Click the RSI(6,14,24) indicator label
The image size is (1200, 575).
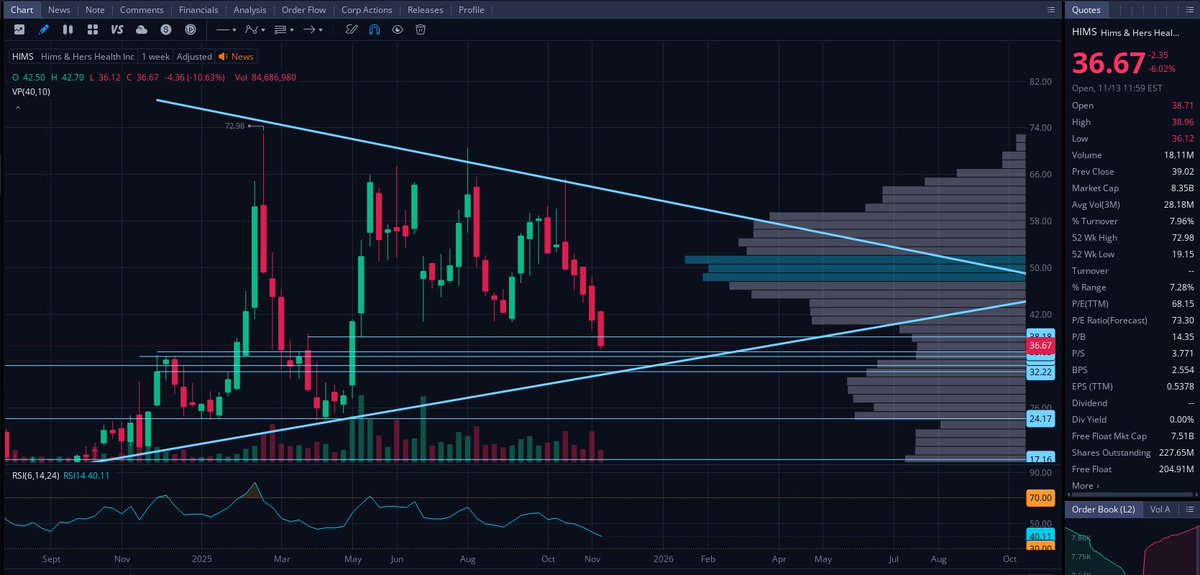[x=36, y=476]
